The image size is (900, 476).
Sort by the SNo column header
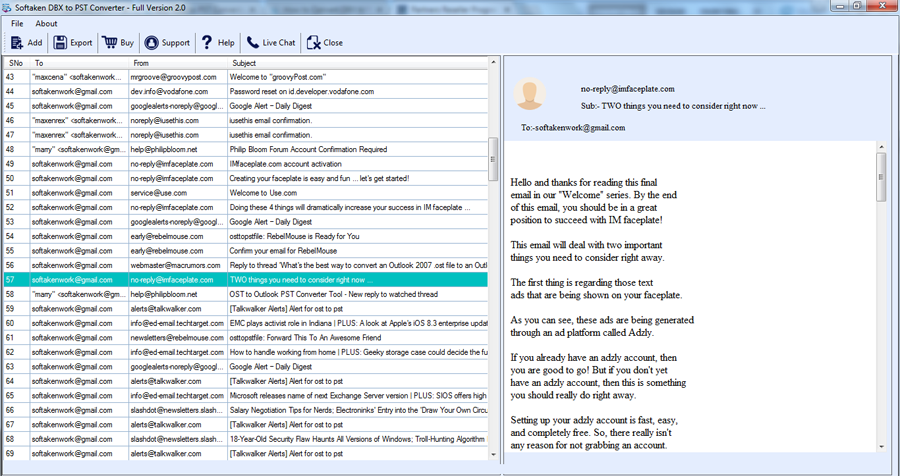click(x=16, y=63)
